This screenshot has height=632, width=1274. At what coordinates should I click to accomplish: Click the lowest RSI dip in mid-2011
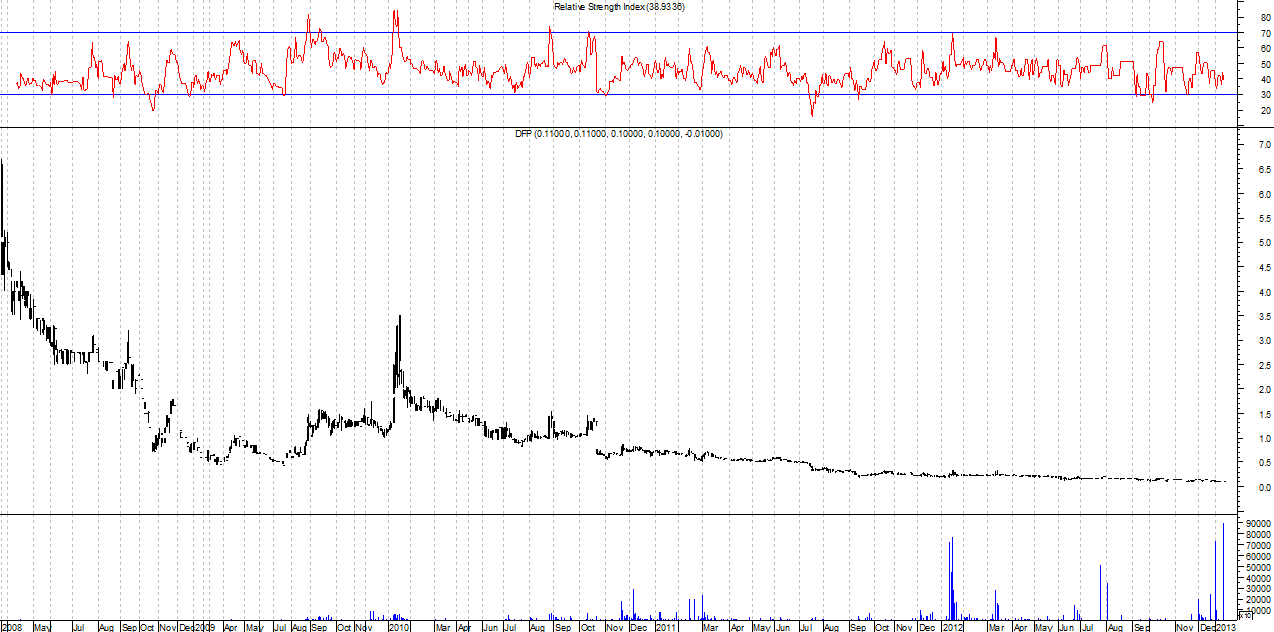pyautogui.click(x=812, y=115)
